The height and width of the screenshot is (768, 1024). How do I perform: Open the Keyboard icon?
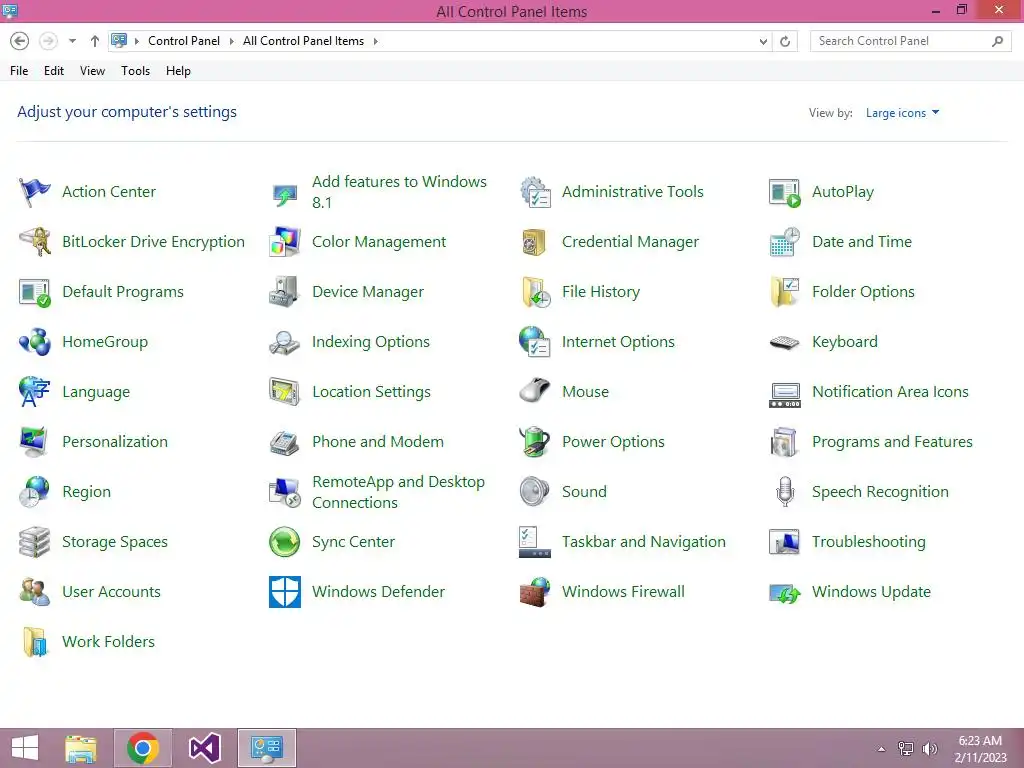tap(785, 342)
